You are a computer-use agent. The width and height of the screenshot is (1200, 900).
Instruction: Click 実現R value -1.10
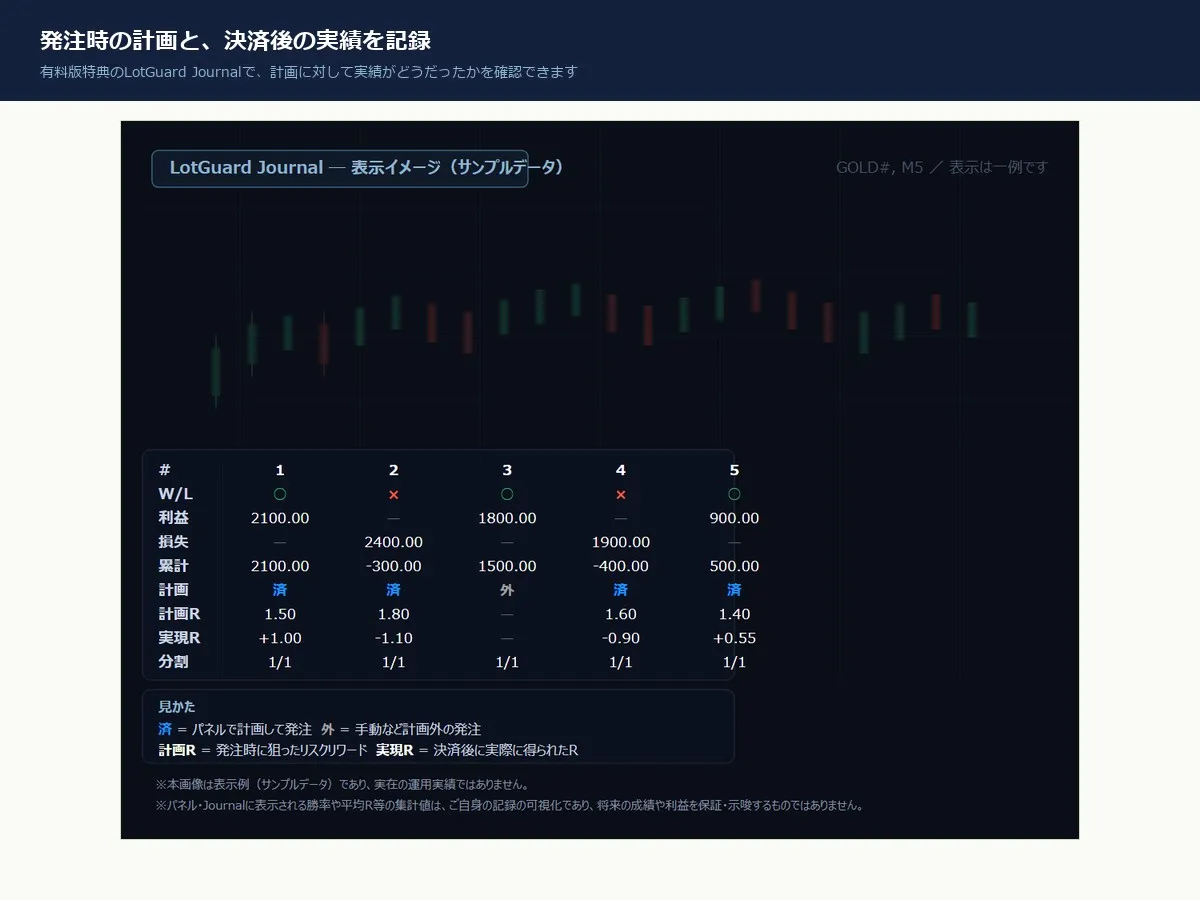click(x=394, y=638)
